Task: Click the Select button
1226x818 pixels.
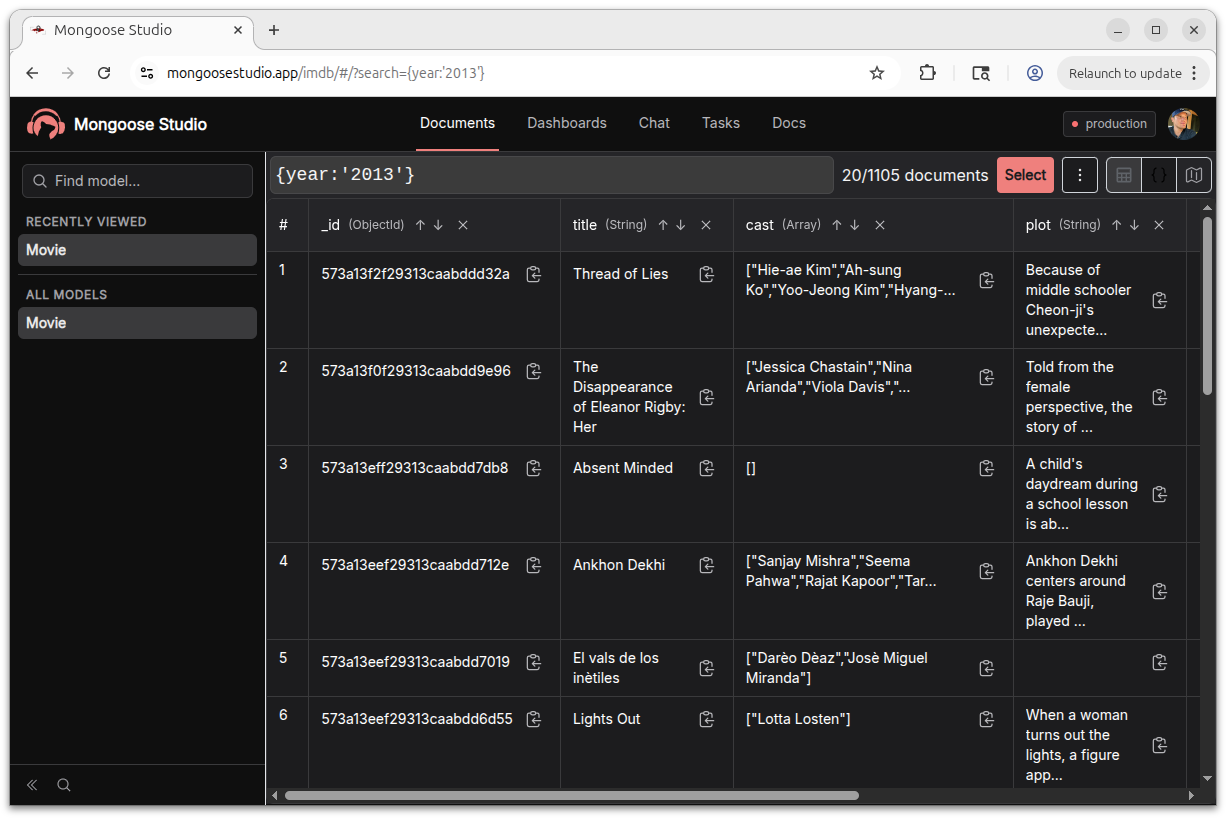Action: pyautogui.click(x=1025, y=175)
